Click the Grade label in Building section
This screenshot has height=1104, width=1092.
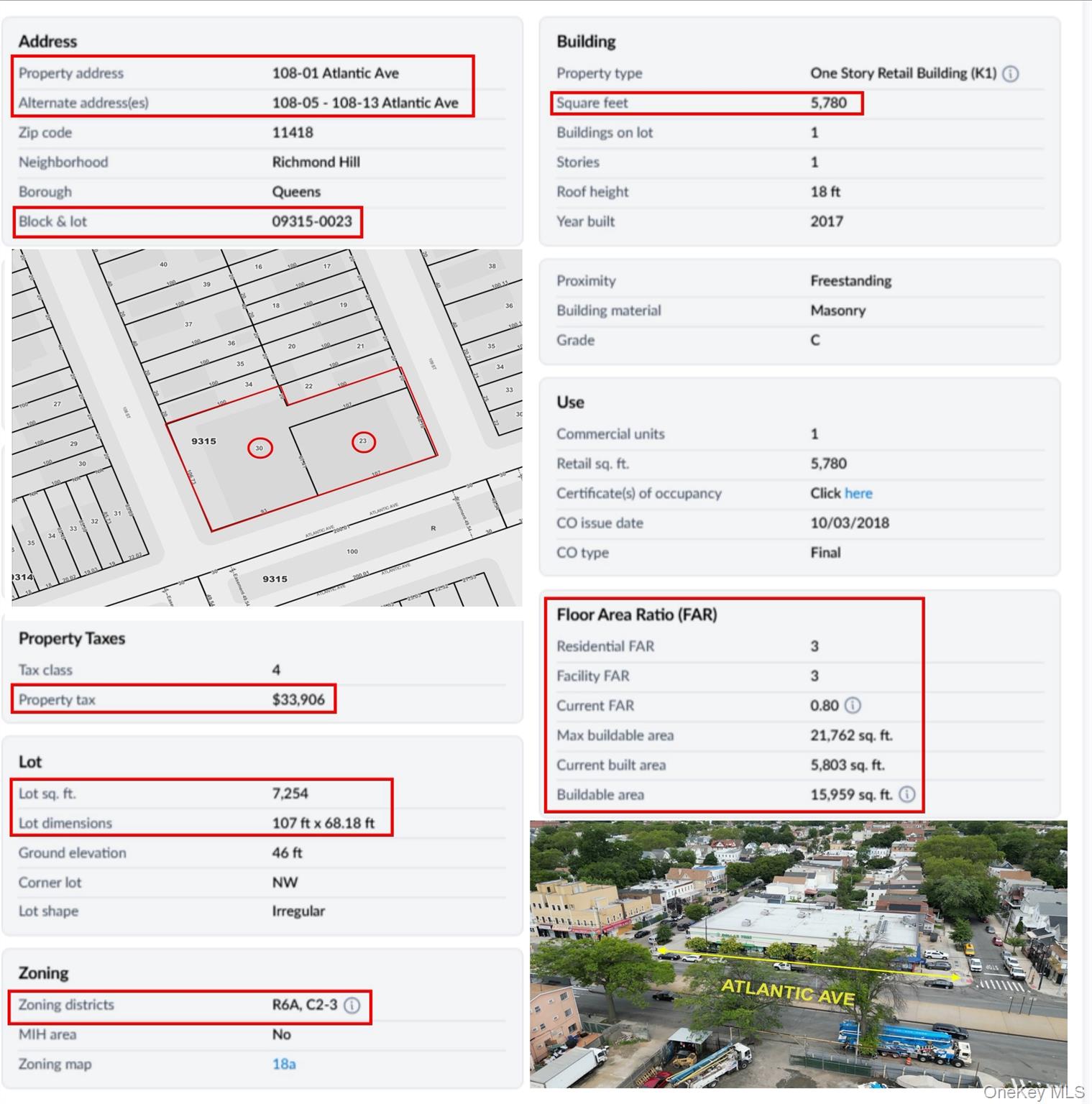(575, 340)
